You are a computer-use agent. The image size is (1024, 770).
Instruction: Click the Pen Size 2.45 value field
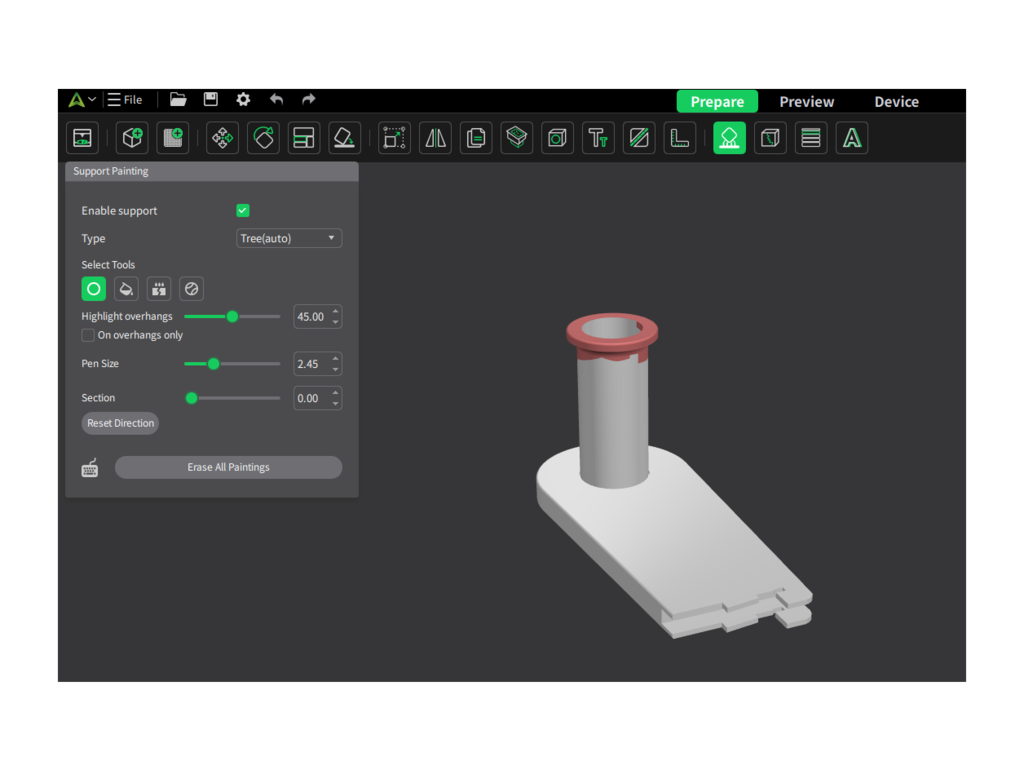pyautogui.click(x=311, y=364)
